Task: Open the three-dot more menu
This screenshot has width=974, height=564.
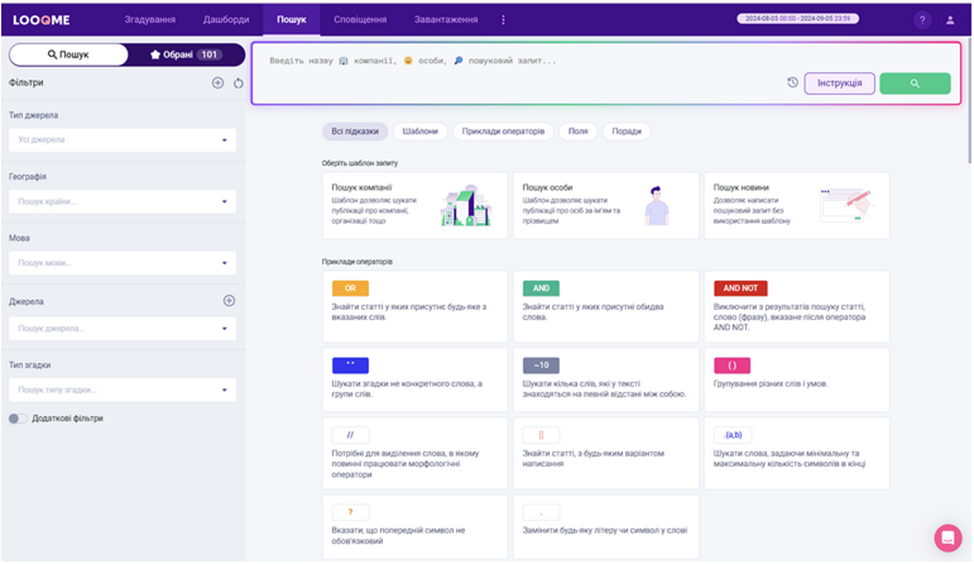Action: coord(503,19)
